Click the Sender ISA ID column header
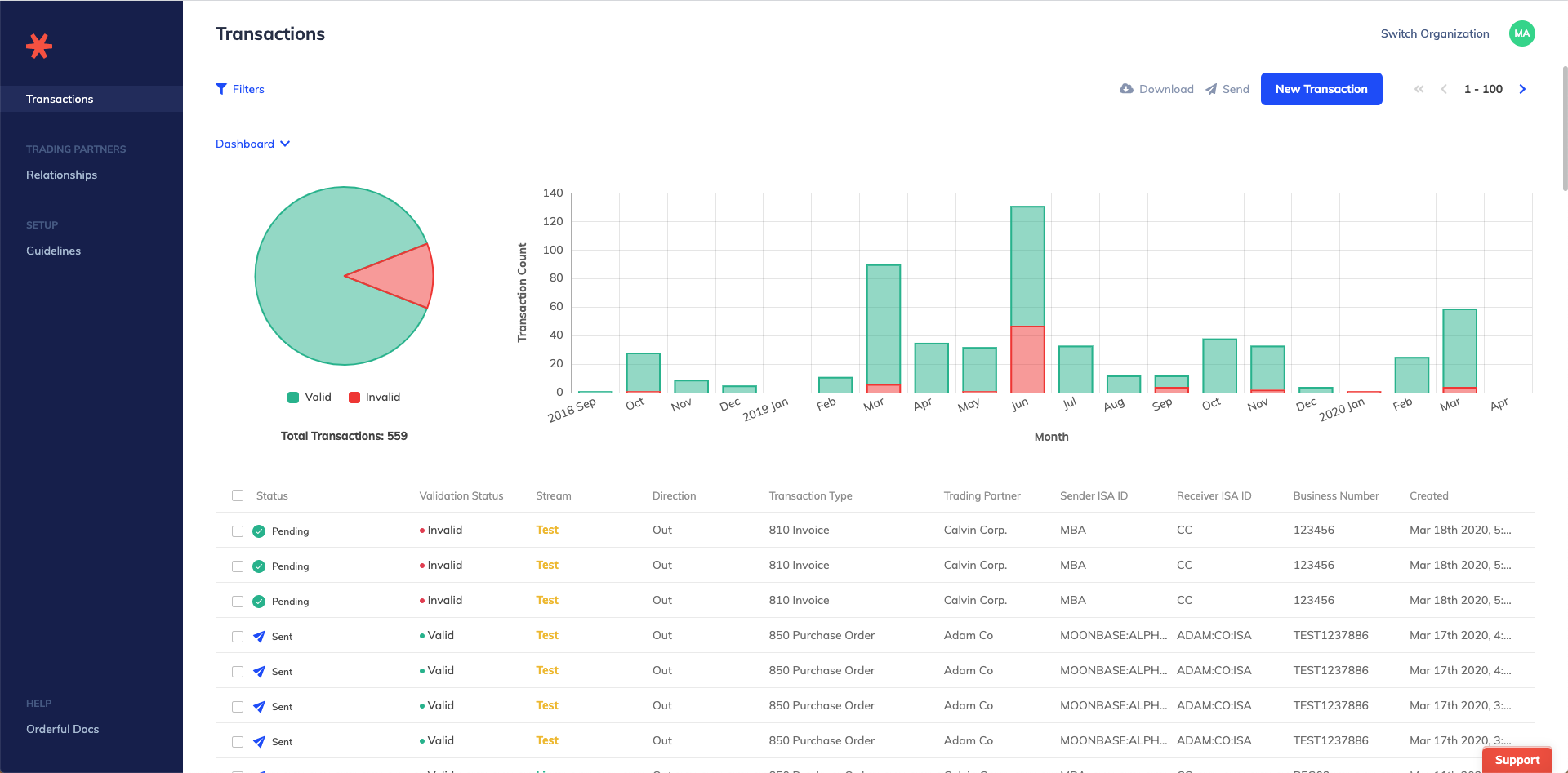This screenshot has height=773, width=1568. point(1094,495)
